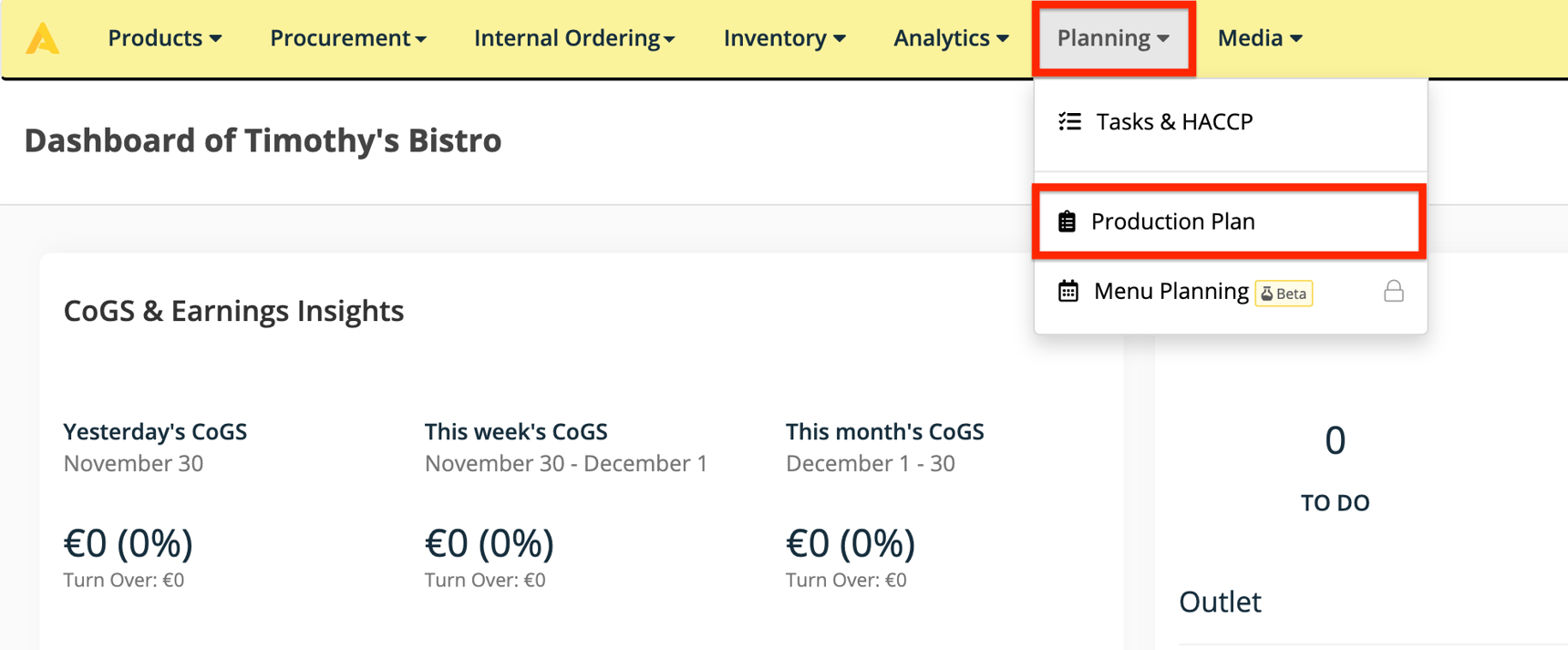Click the TO DO counter showing zero

[1335, 440]
